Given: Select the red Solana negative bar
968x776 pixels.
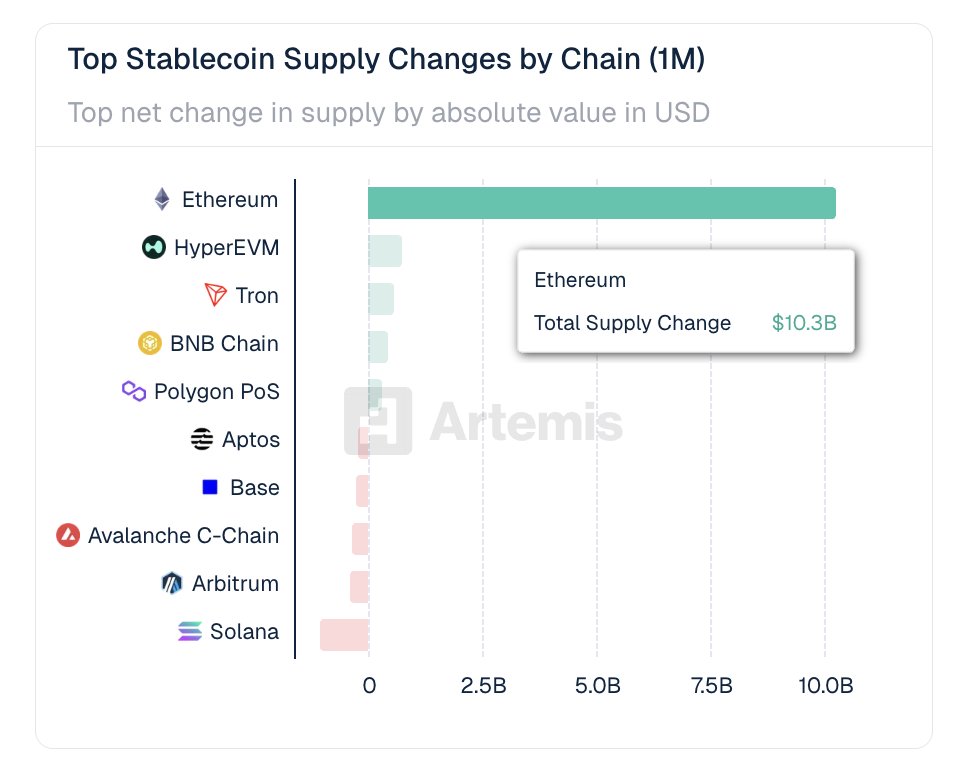Looking at the screenshot, I should (x=344, y=635).
